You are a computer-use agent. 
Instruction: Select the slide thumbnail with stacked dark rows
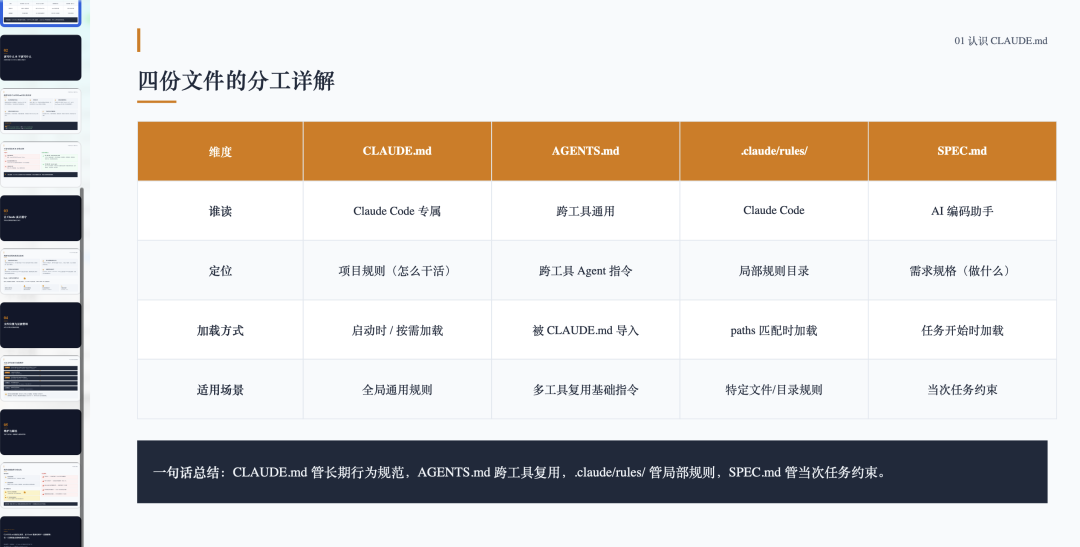coord(41,378)
